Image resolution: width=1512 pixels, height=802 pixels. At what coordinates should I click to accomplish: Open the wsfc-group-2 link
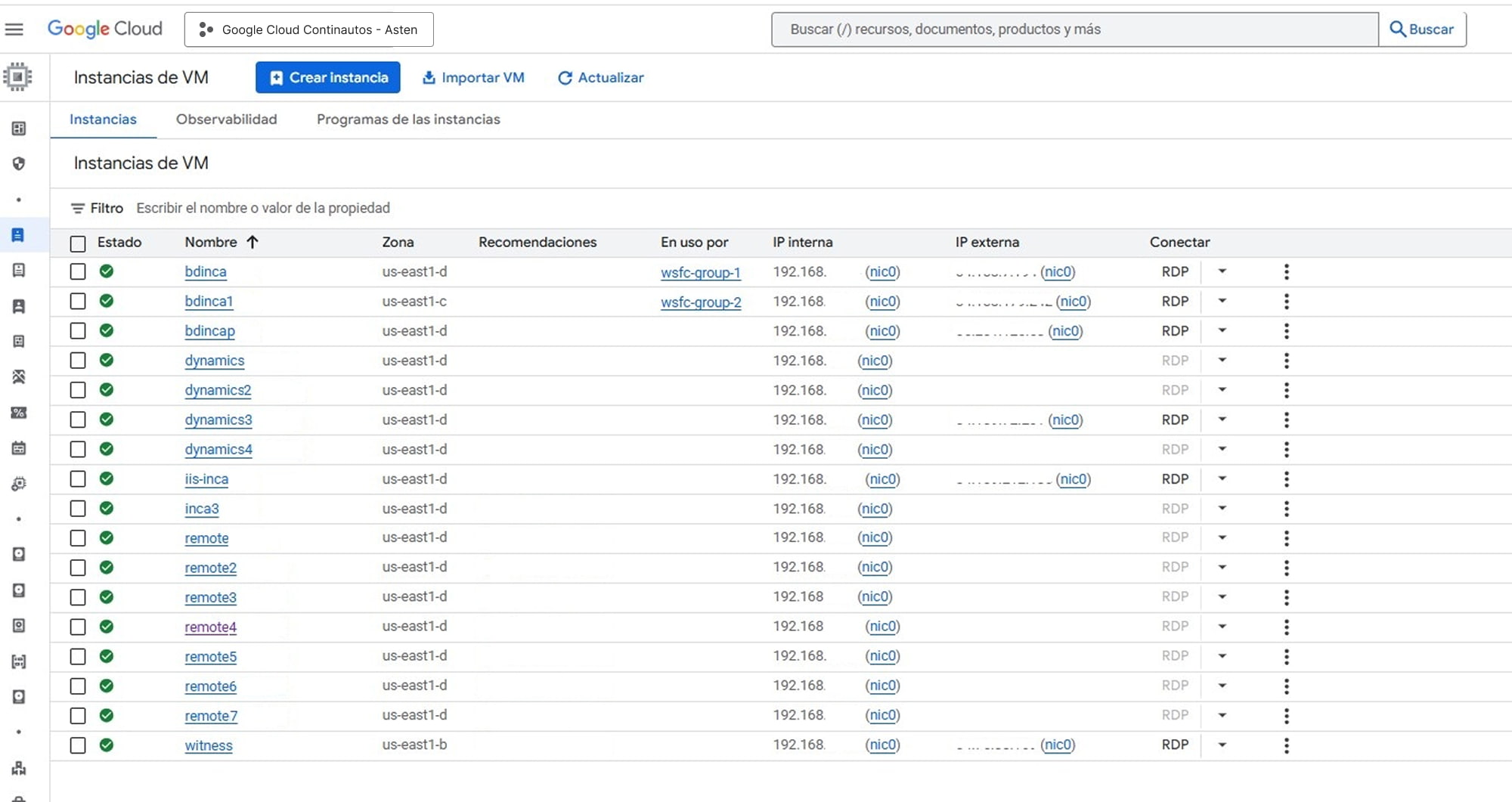click(701, 302)
